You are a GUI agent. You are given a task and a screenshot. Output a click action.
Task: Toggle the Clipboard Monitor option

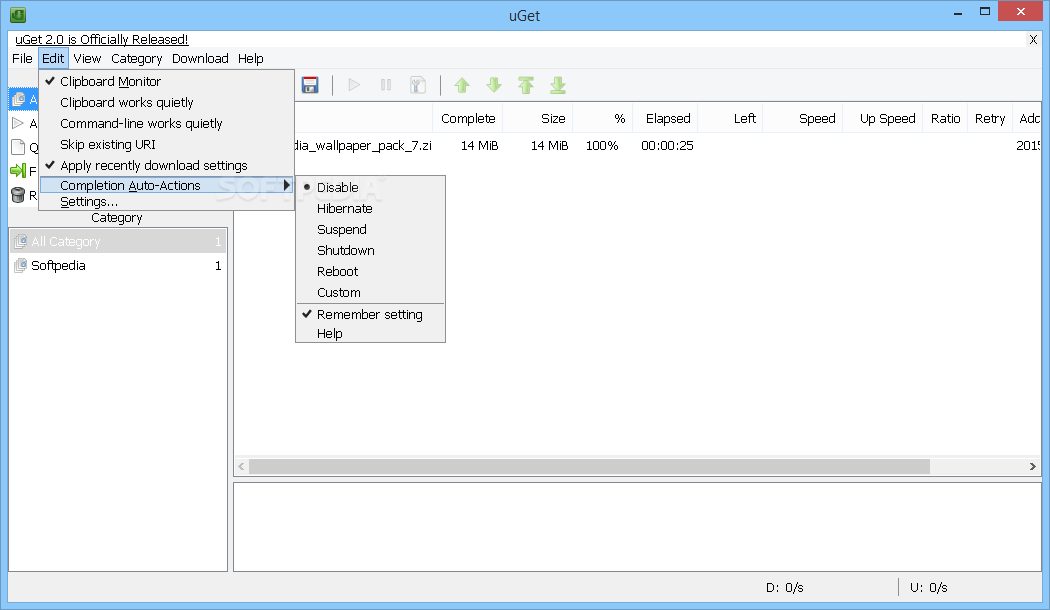tap(166, 82)
